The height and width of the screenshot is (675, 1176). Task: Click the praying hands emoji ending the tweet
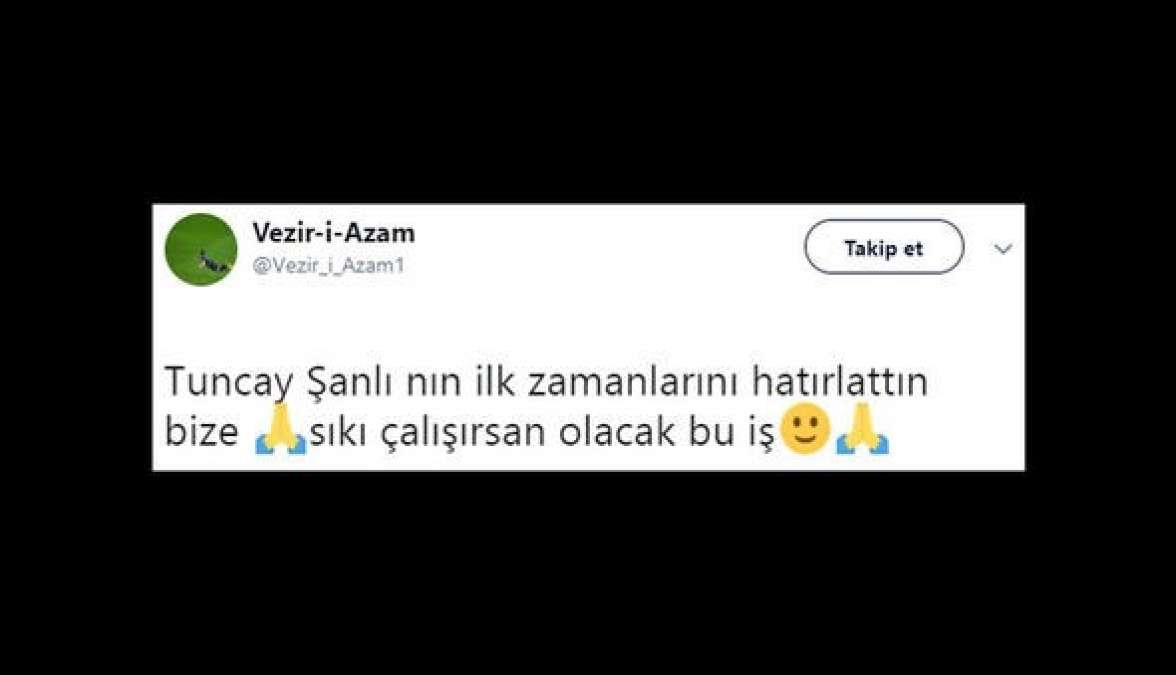(862, 430)
